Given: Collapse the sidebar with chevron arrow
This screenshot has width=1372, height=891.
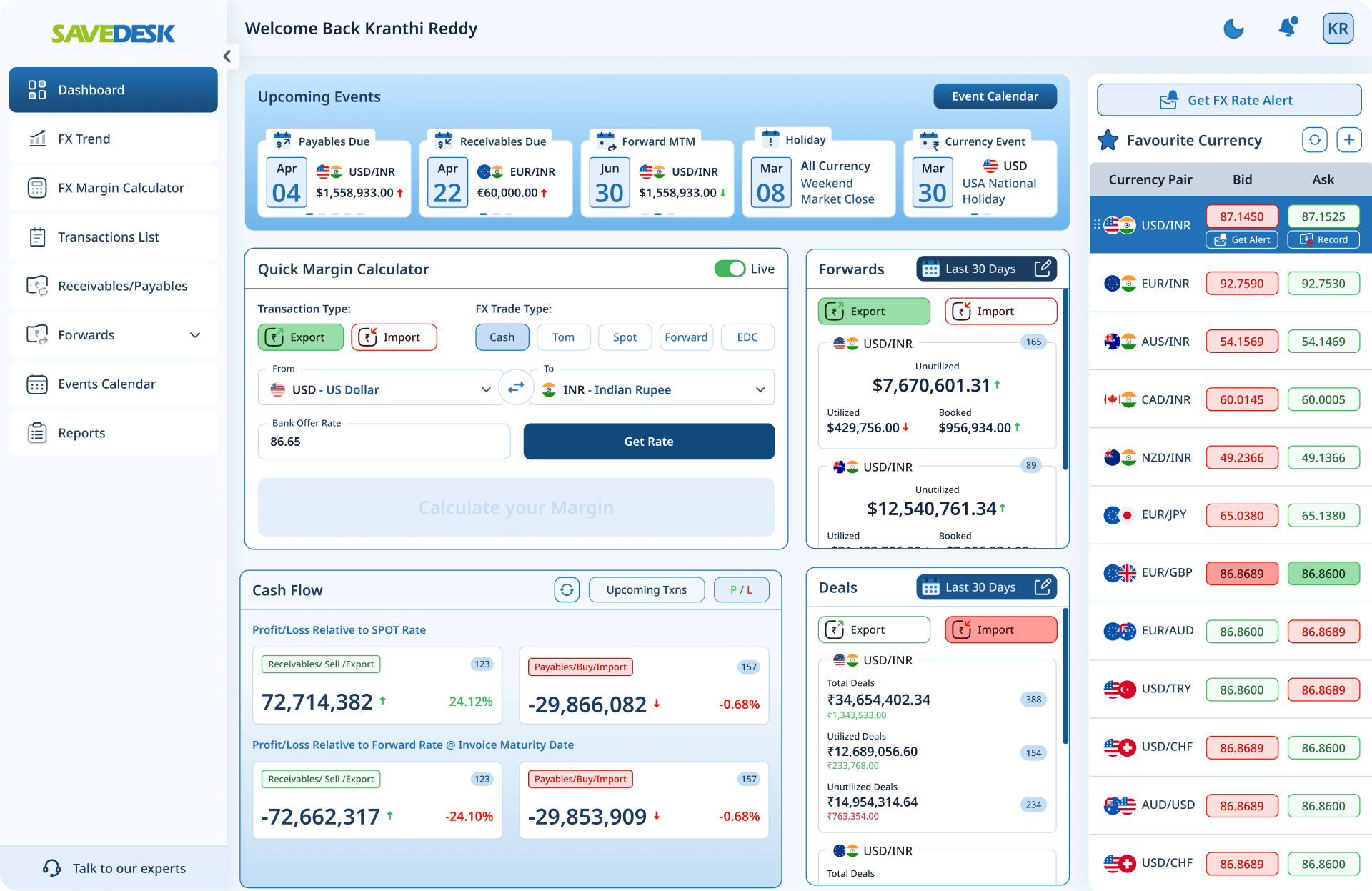Looking at the screenshot, I should point(227,56).
